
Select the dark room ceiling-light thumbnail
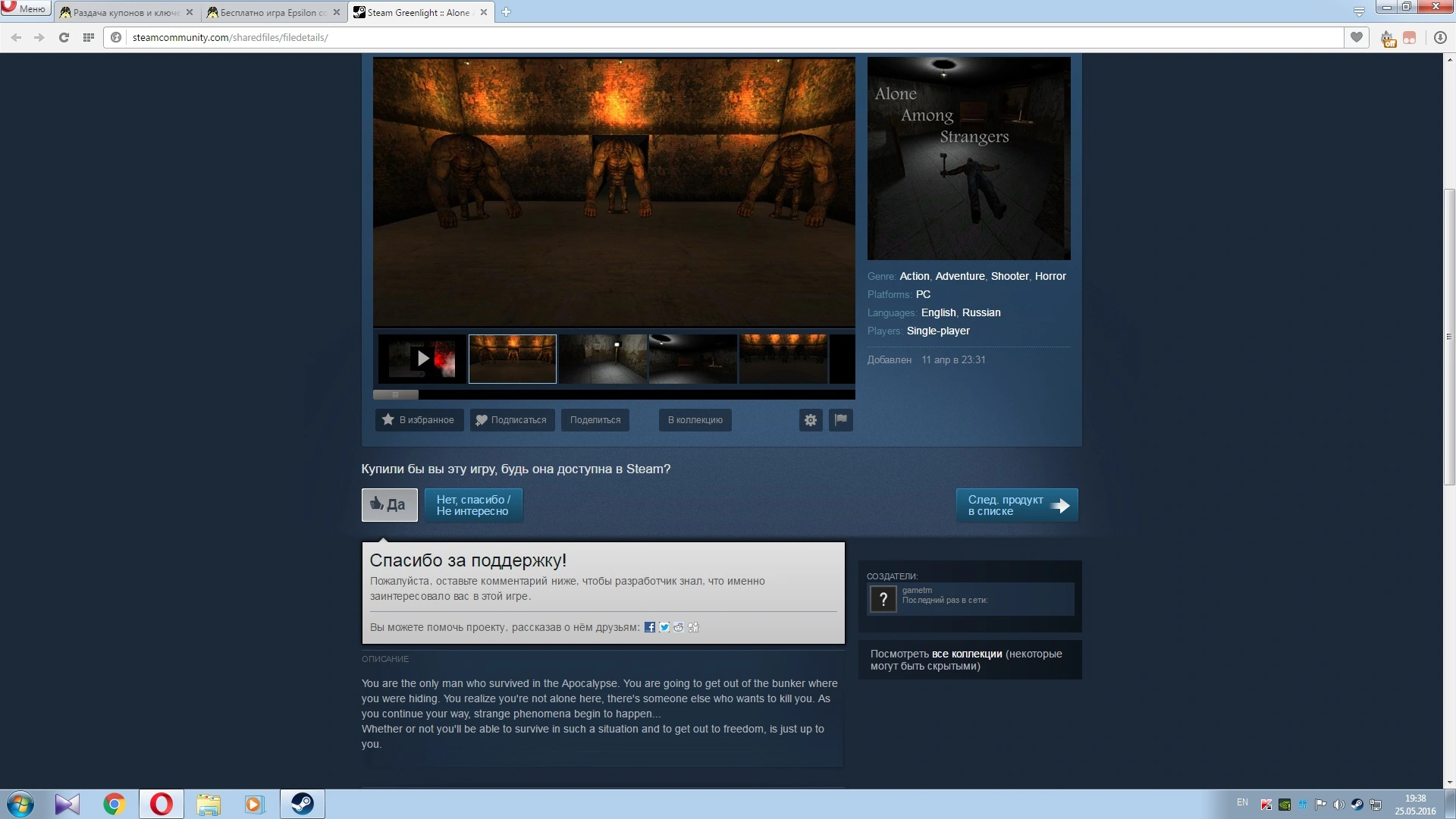[693, 359]
